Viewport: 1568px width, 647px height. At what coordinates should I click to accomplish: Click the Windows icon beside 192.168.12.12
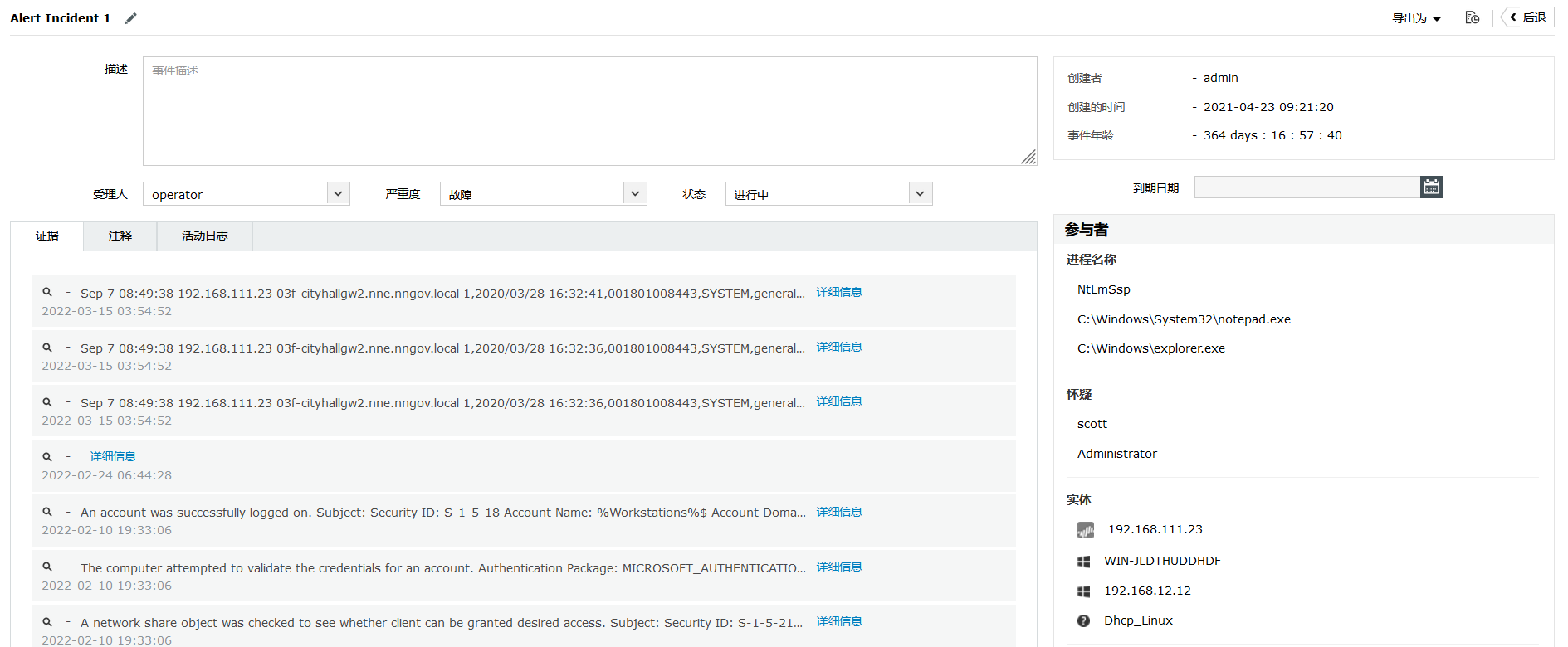pos(1083,591)
